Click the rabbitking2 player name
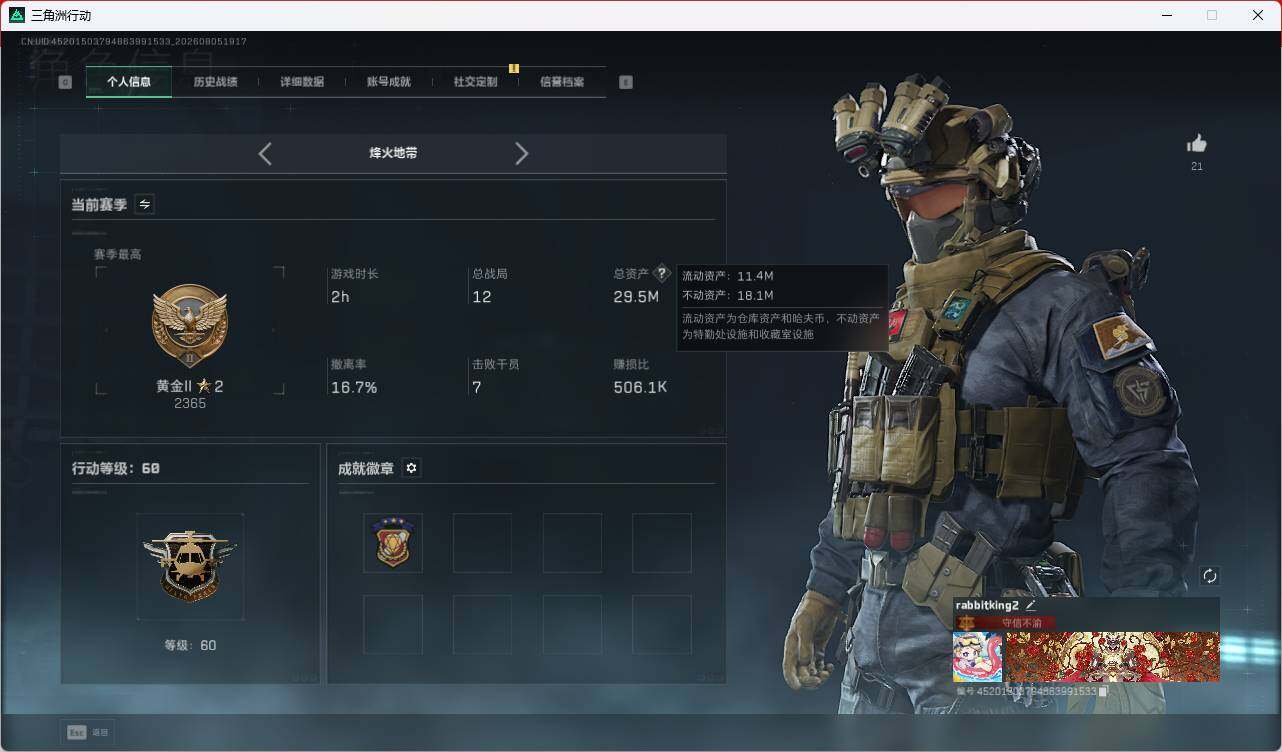This screenshot has width=1282, height=752. pyautogui.click(x=987, y=605)
